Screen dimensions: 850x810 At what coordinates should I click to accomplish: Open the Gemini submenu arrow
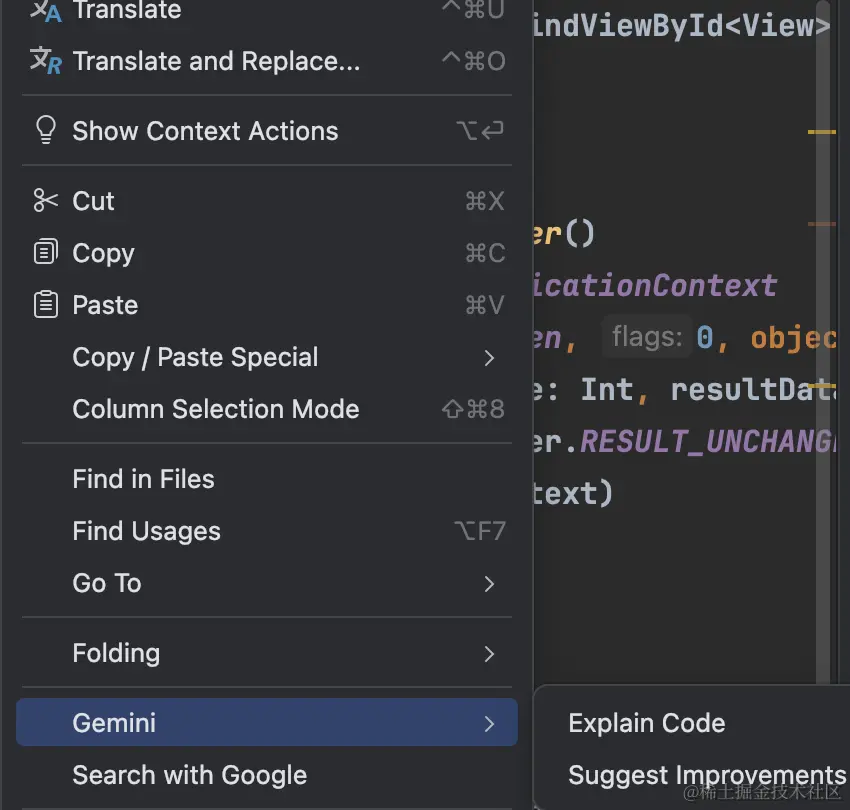click(x=488, y=722)
